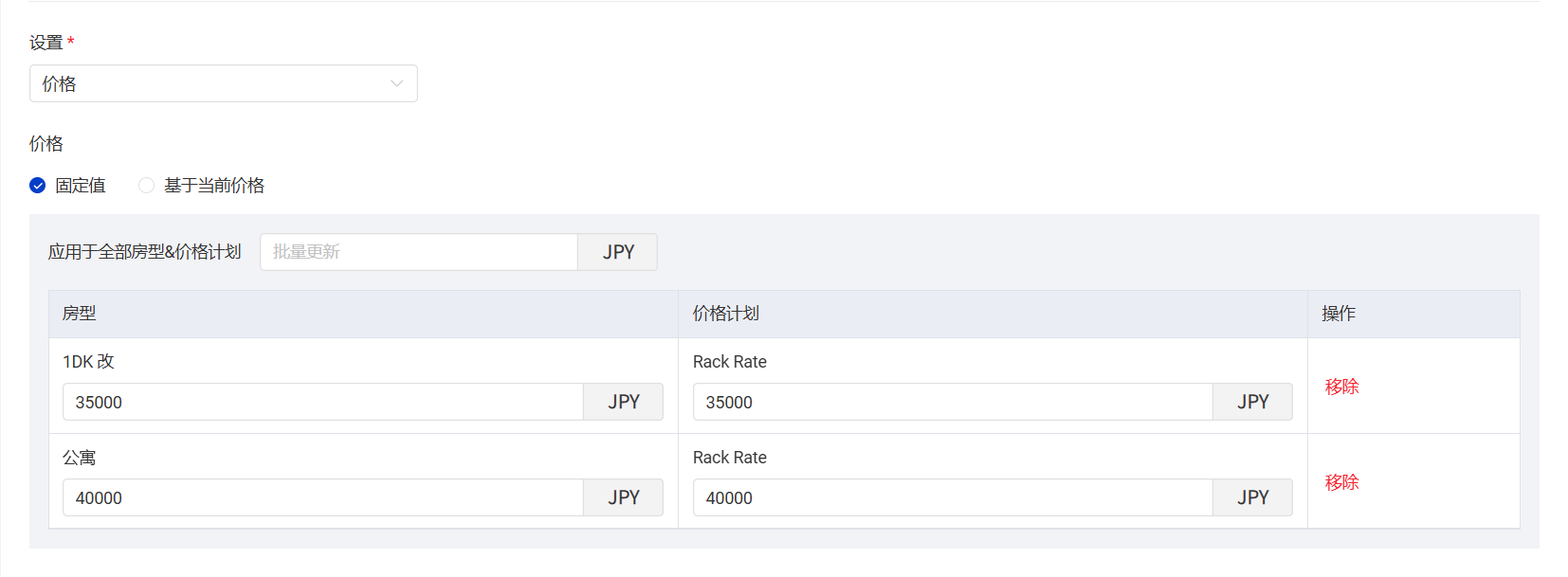This screenshot has height=577, width=1568.
Task: Click JPY label in 1DK 改 Rack Rate
Action: coord(1252,402)
